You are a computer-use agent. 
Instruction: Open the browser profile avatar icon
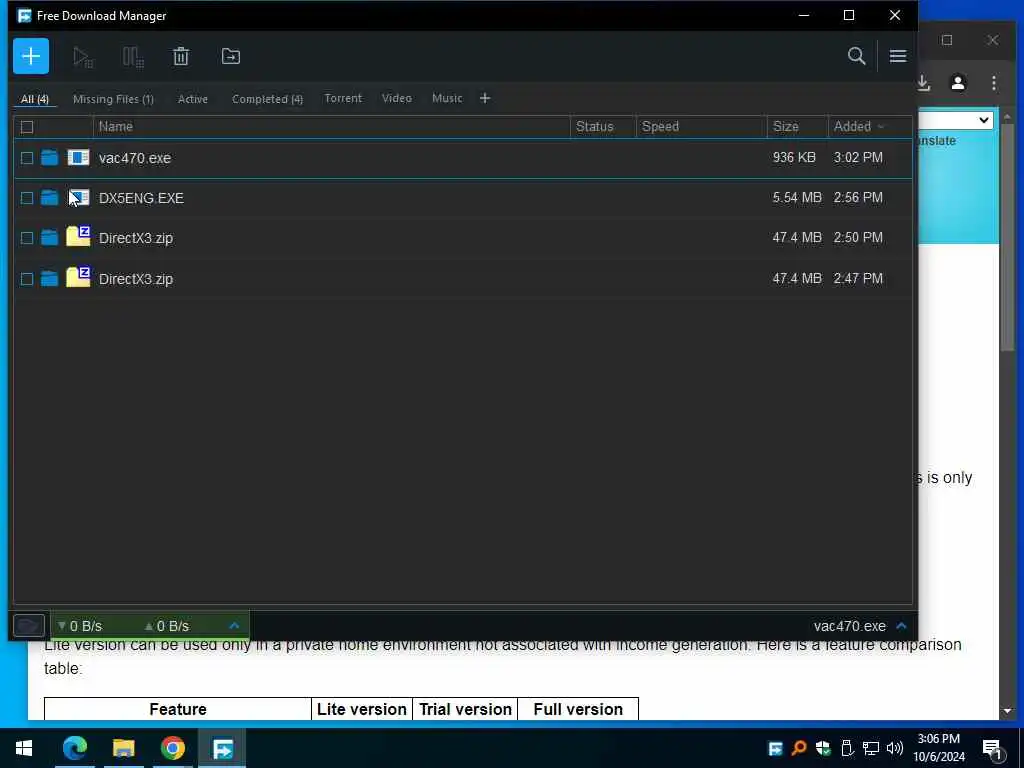(x=958, y=83)
